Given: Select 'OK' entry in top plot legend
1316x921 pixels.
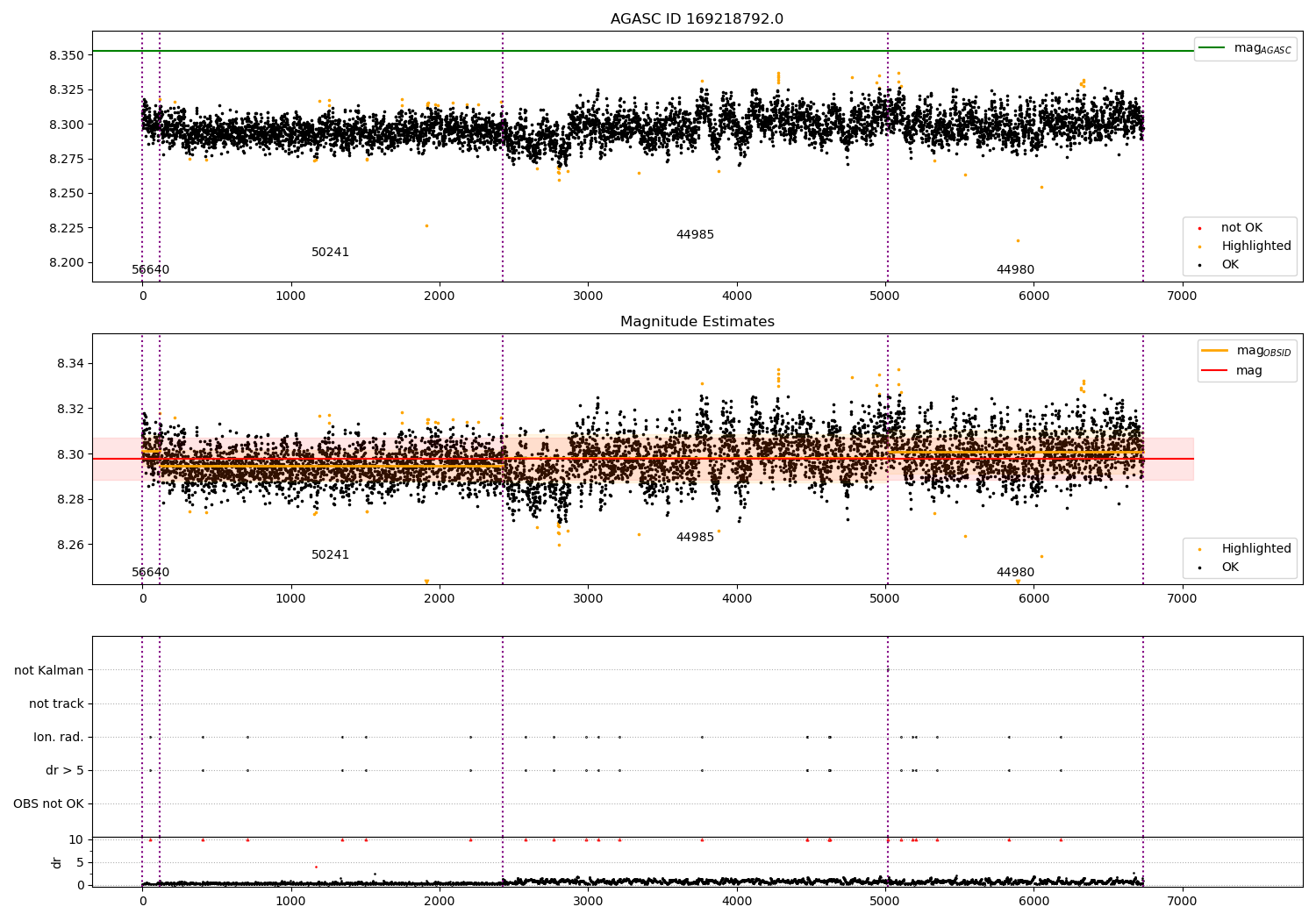Looking at the screenshot, I should click(x=1230, y=265).
